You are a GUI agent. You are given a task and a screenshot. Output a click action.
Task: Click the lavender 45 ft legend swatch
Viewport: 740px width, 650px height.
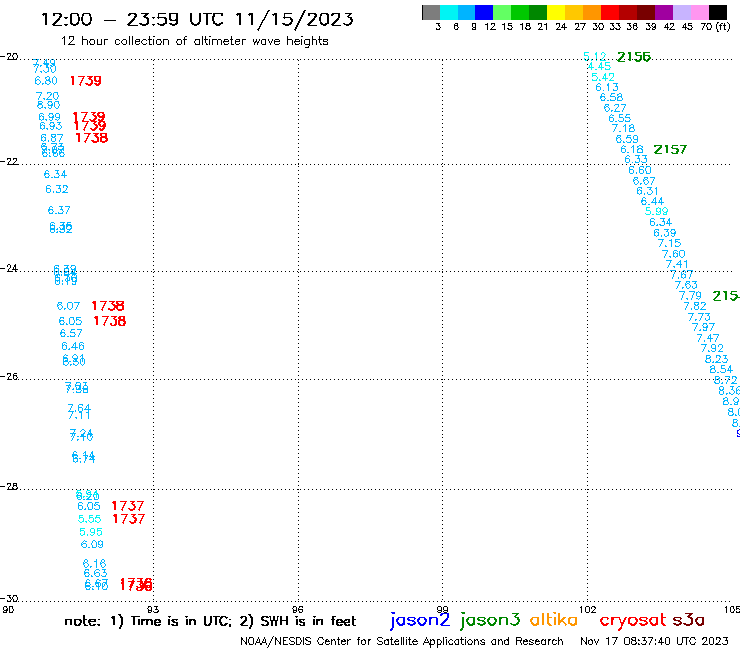click(x=681, y=12)
